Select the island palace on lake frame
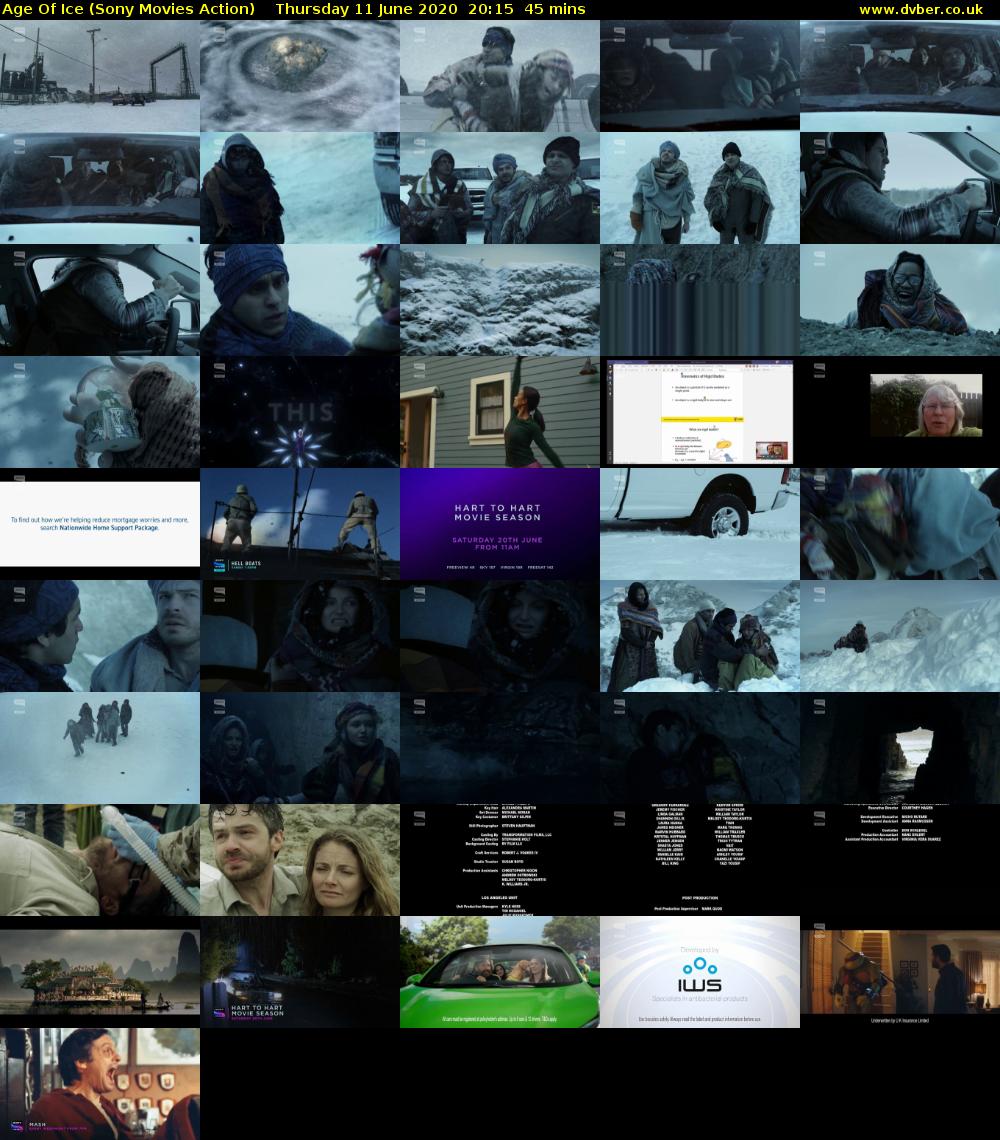 tap(100, 971)
